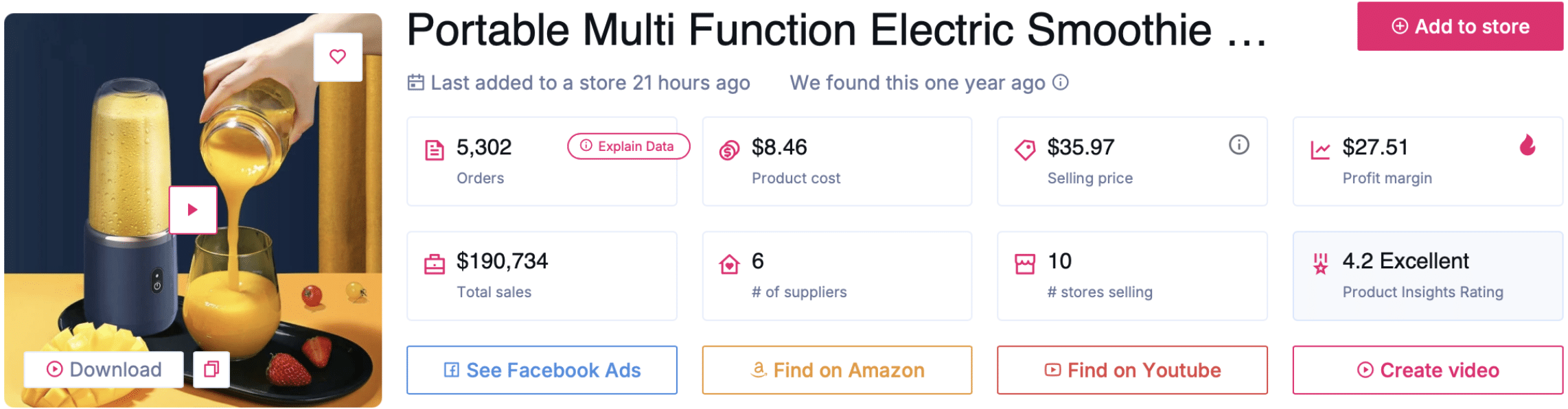Viewport: 1568px width, 409px height.
Task: Click the Total sales briefcase icon
Action: tap(435, 264)
